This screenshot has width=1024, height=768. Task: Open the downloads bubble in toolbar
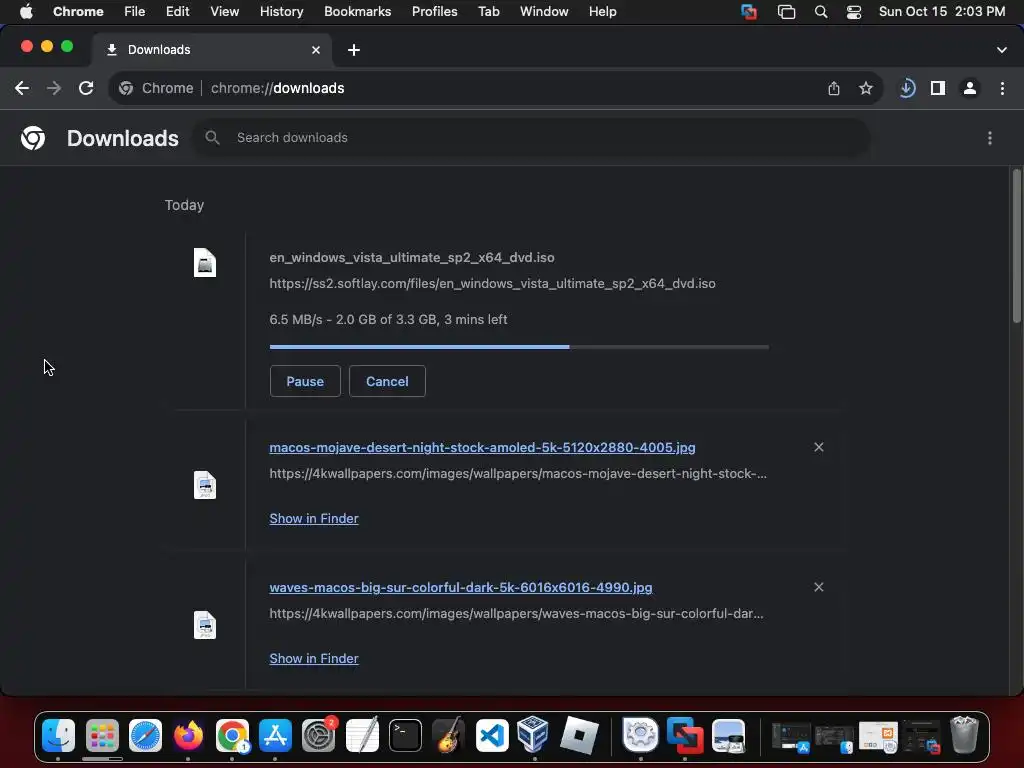(x=907, y=88)
